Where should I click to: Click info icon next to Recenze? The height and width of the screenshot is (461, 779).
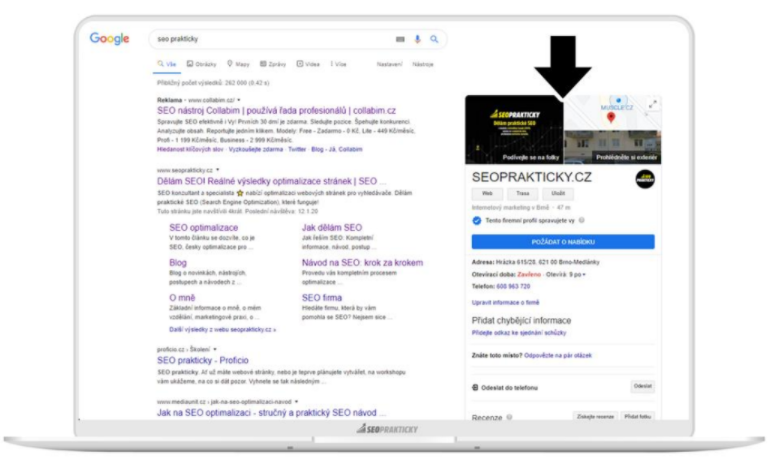(x=509, y=417)
